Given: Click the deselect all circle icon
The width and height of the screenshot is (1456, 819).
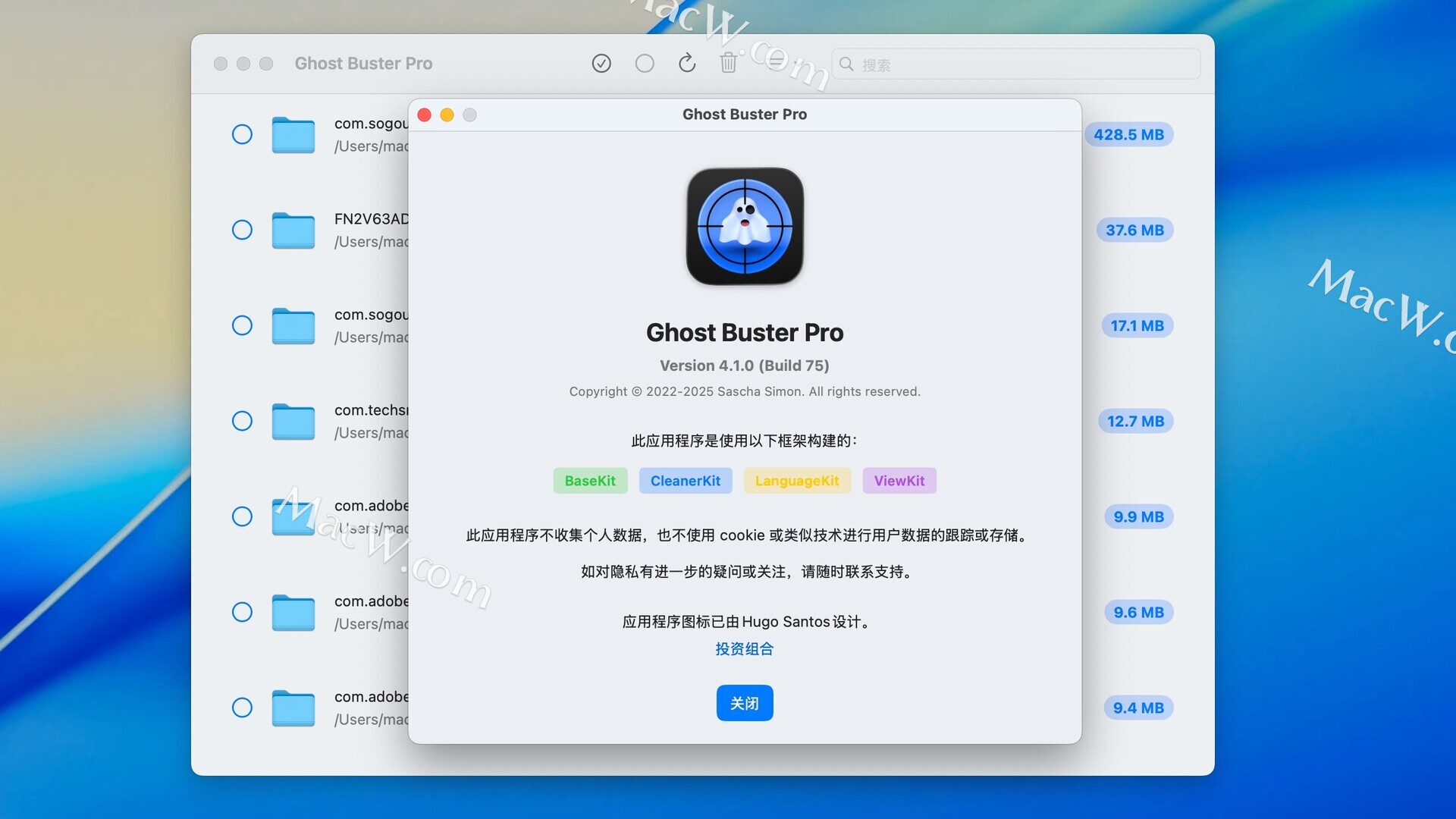Looking at the screenshot, I should pyautogui.click(x=645, y=64).
